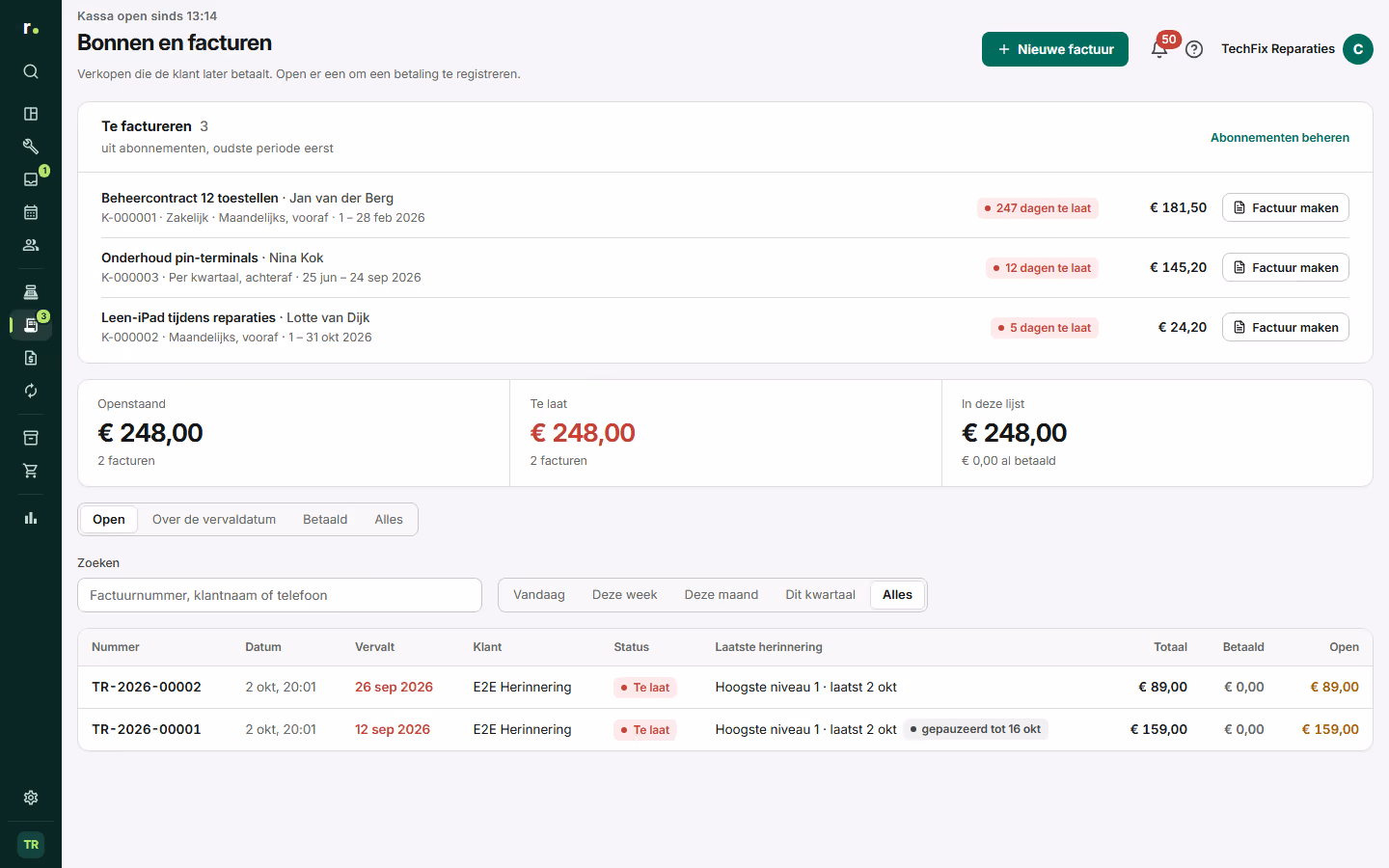Open the customers people icon in sidebar
The height and width of the screenshot is (868, 1389).
click(x=31, y=245)
